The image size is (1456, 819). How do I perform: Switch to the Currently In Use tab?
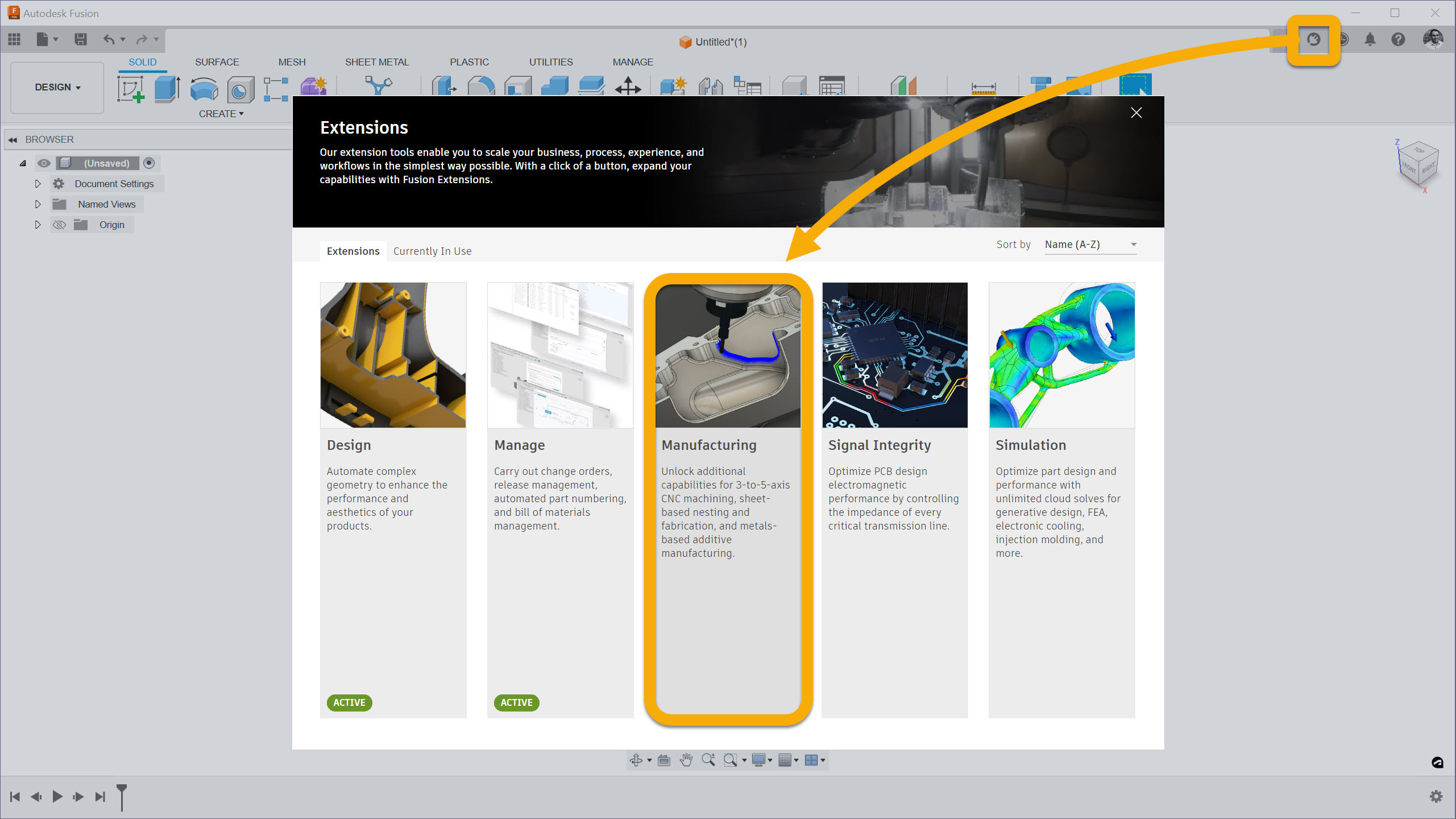coord(432,251)
